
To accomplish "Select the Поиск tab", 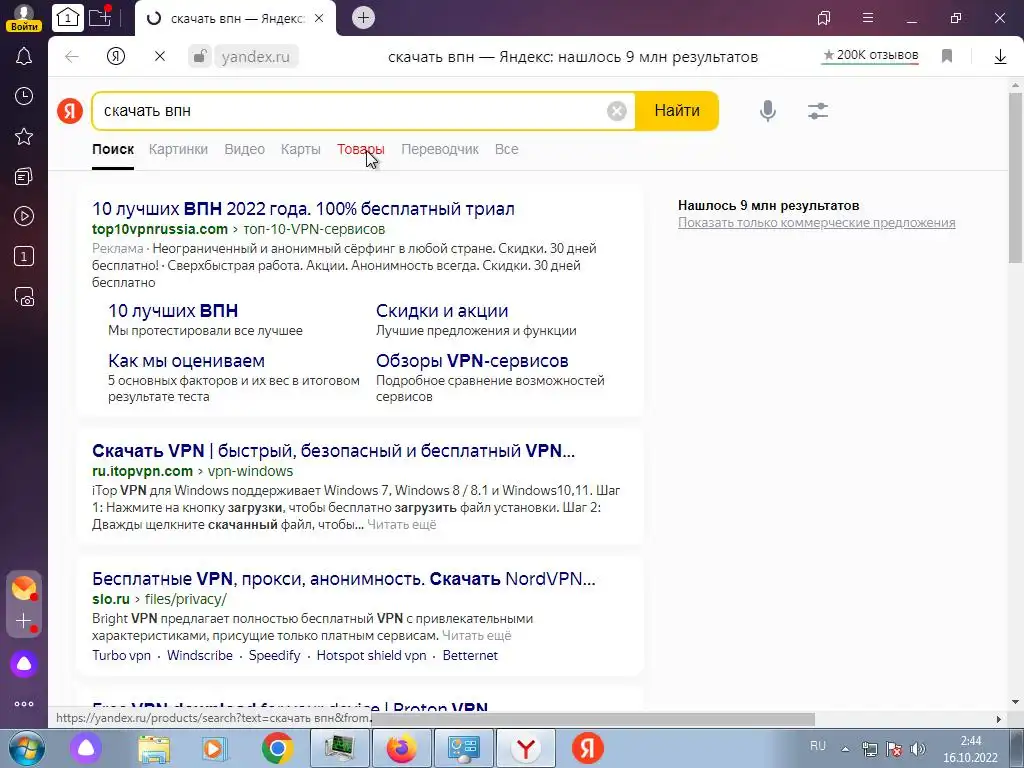I will [113, 149].
